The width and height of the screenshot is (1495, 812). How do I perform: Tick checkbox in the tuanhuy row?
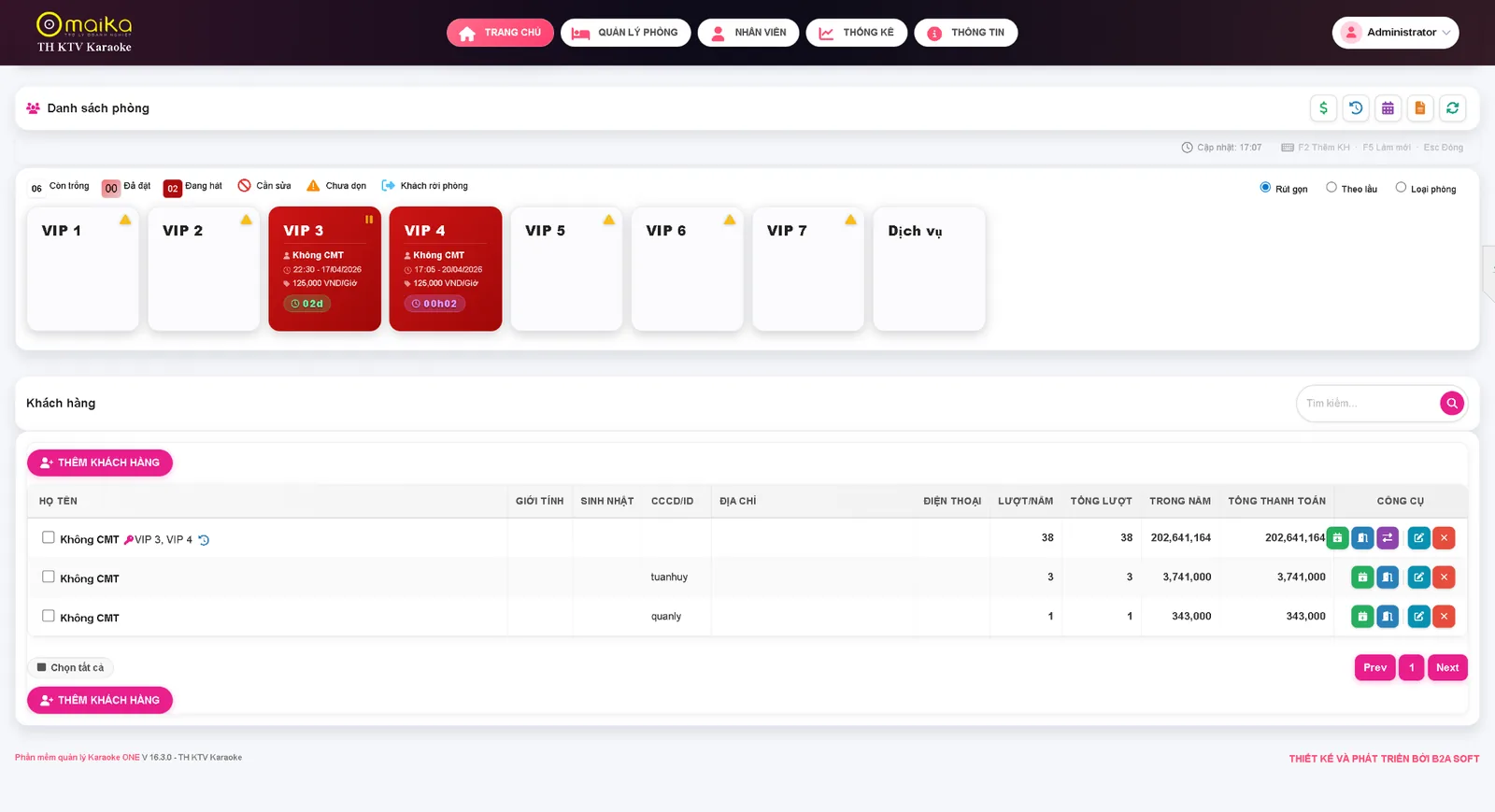click(48, 577)
